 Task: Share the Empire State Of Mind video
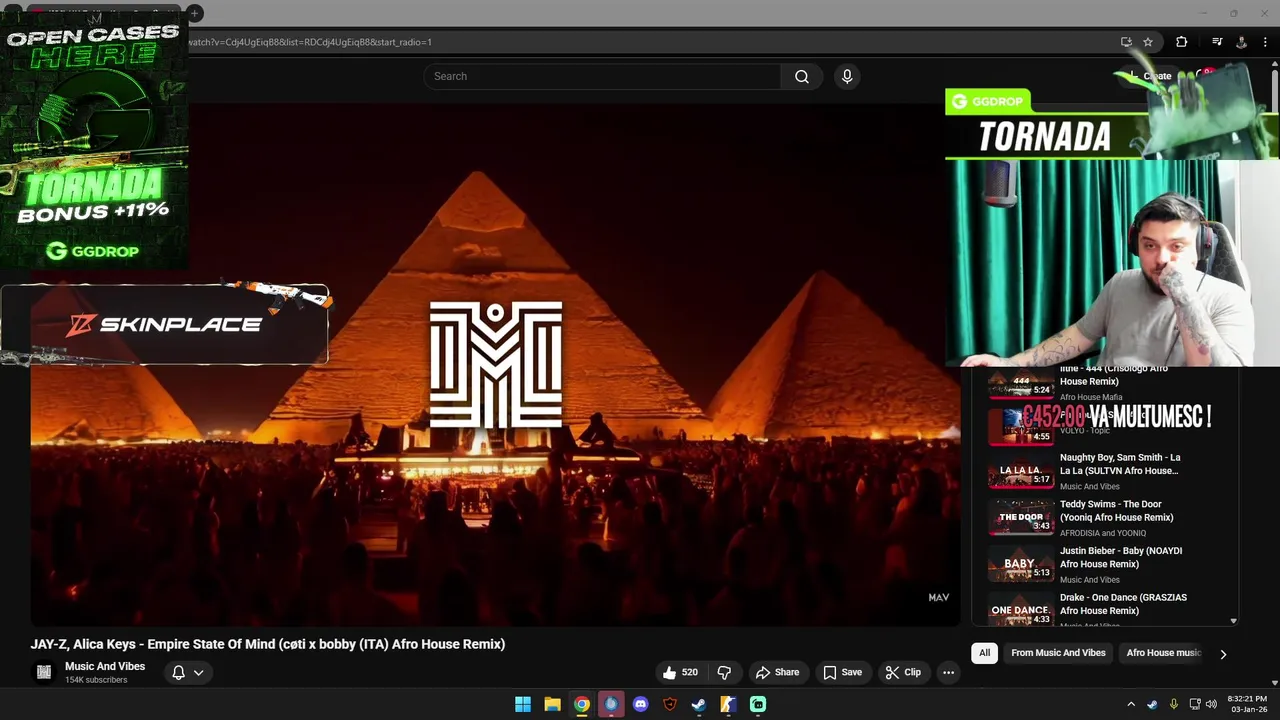[777, 672]
